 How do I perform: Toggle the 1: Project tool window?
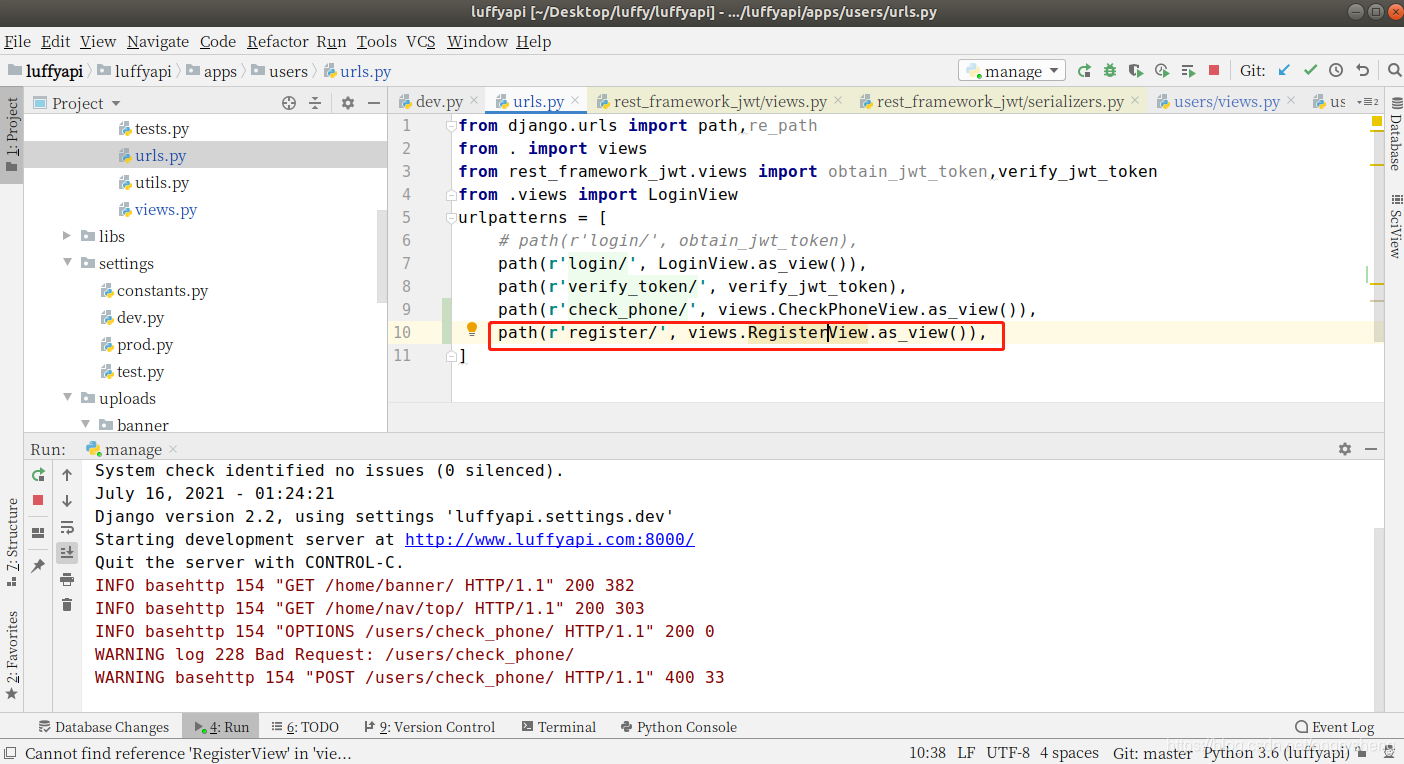click(x=12, y=135)
